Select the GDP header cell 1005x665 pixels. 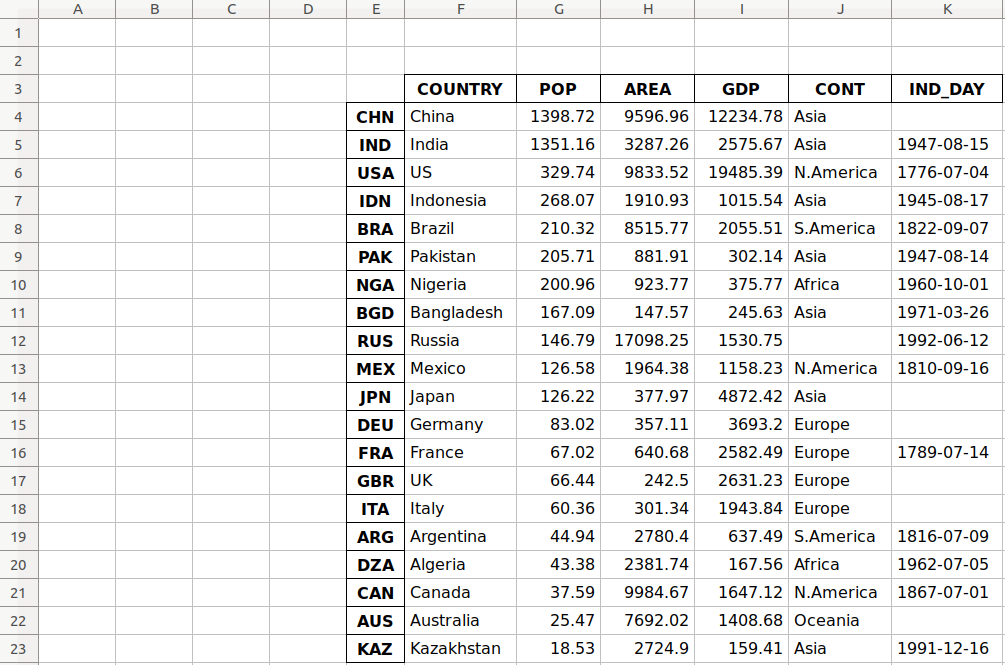coord(741,88)
